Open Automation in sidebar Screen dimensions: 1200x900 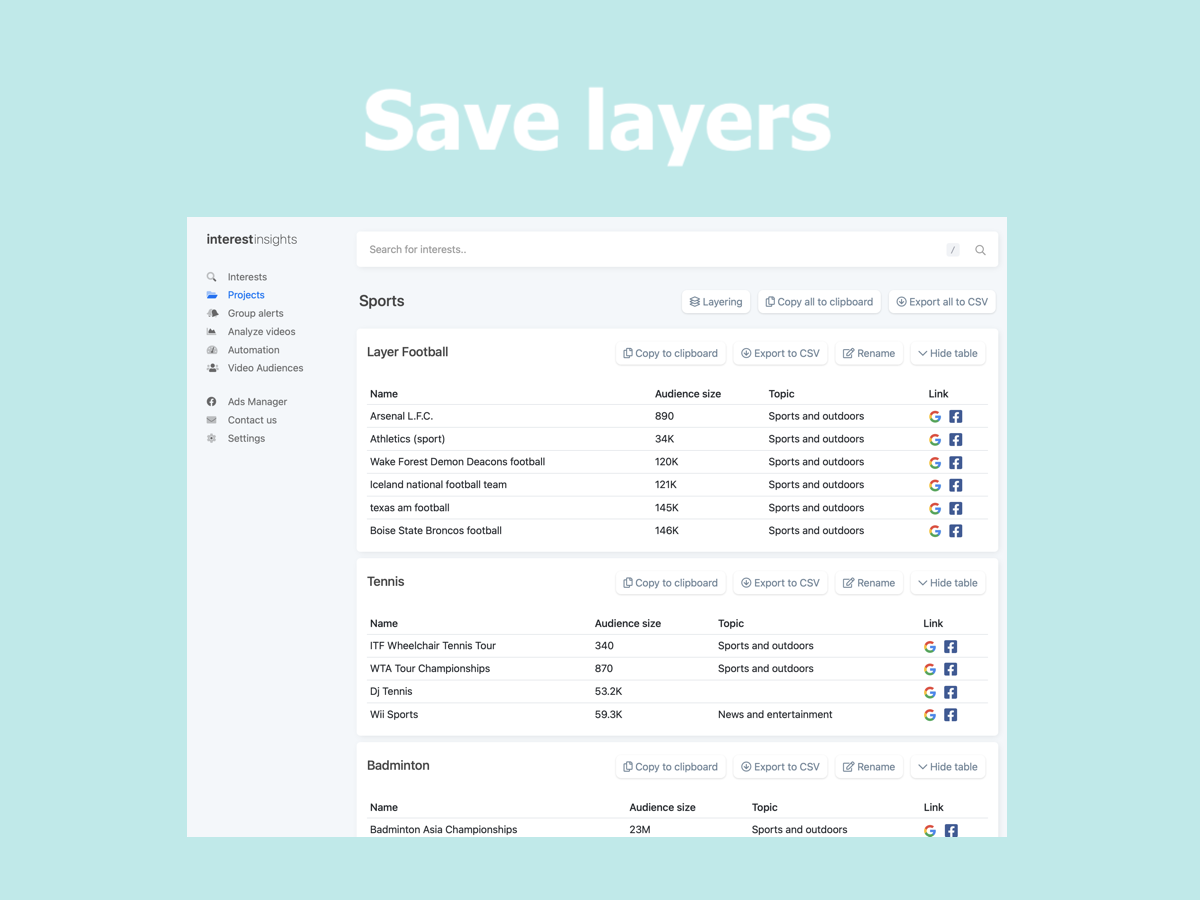pos(253,350)
